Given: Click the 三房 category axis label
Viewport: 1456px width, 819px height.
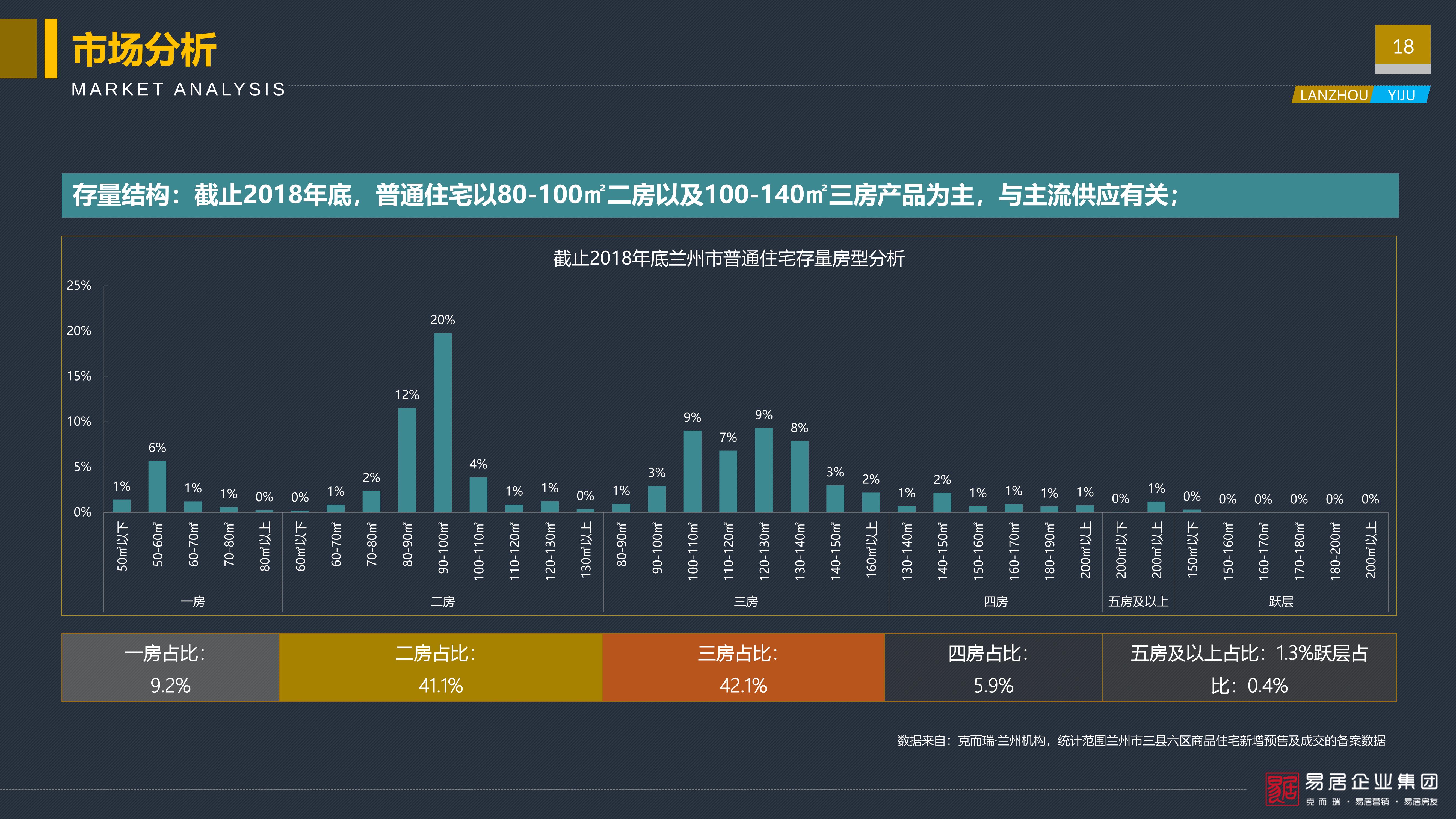Looking at the screenshot, I should [x=745, y=601].
